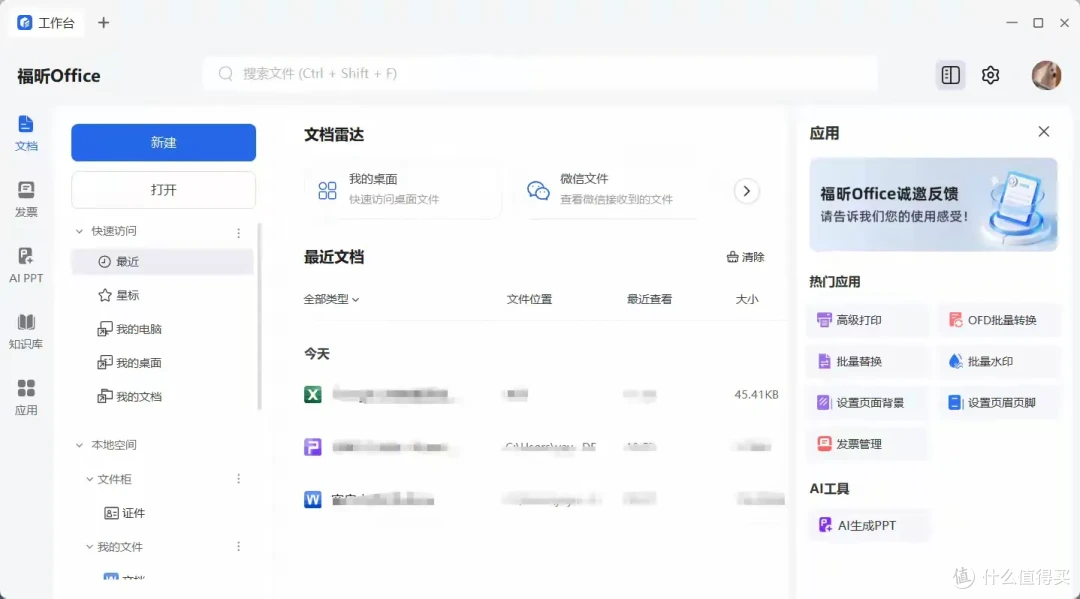Collapse the 文件柜 tree node

click(x=90, y=479)
